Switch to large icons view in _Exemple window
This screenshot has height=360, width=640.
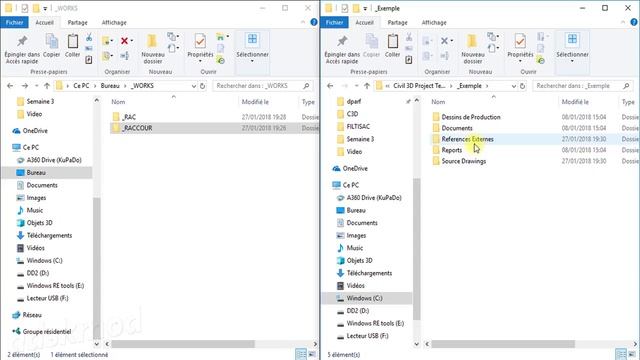click(632, 354)
